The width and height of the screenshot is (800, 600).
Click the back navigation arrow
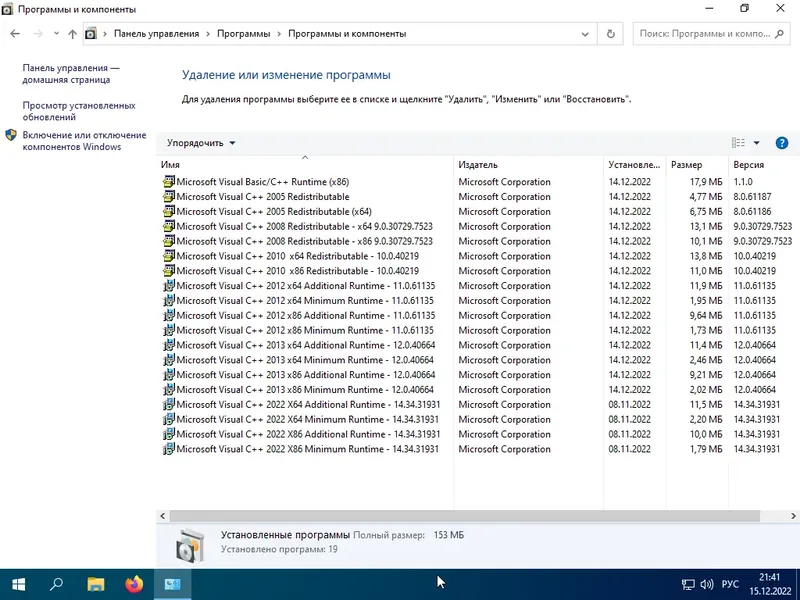(16, 33)
